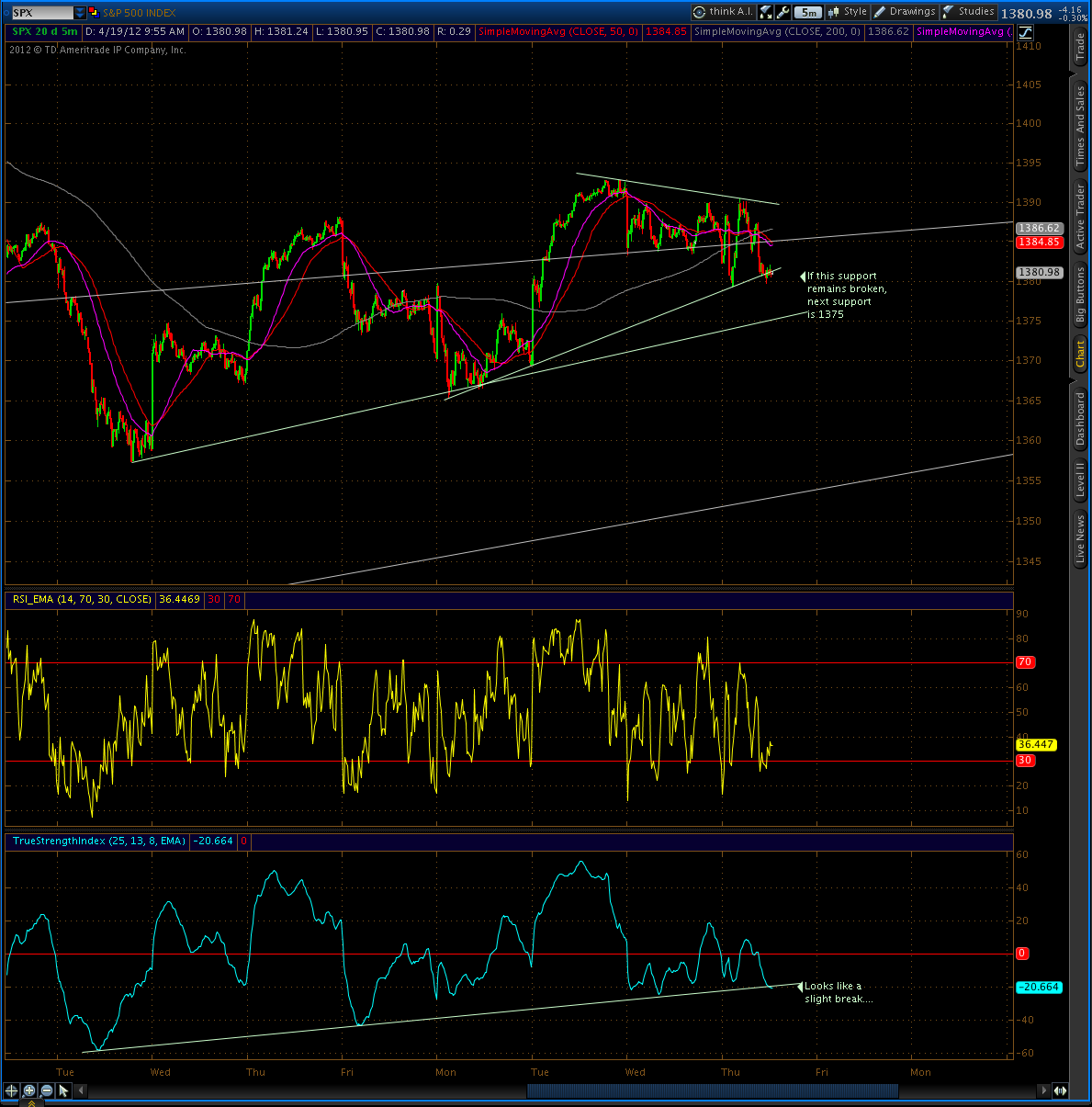Click the crosshair pan tool icon
Image resolution: width=1092 pixels, height=1107 pixels.
pyautogui.click(x=11, y=1090)
